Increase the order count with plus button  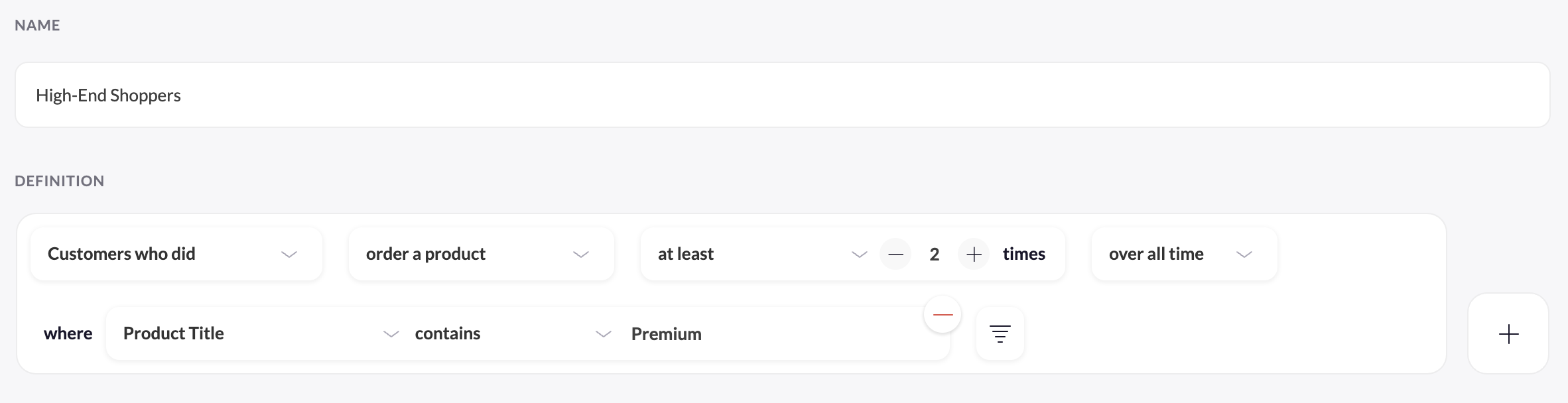(x=974, y=255)
